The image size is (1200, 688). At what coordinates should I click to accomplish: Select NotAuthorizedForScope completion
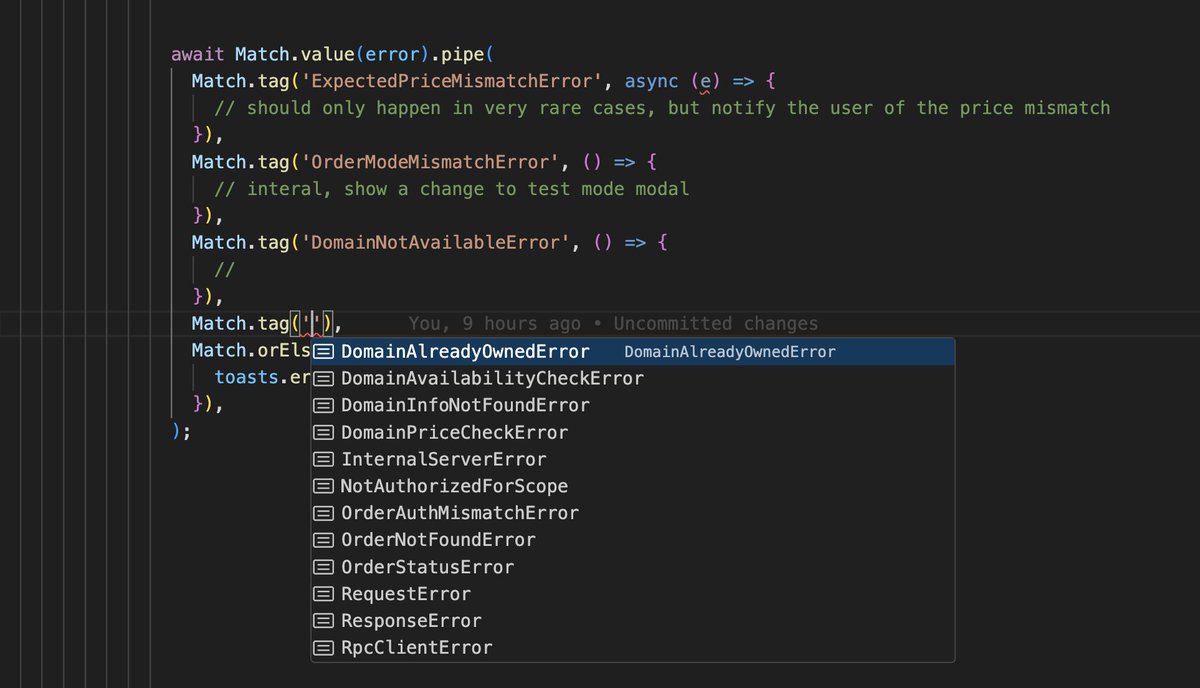click(x=633, y=487)
